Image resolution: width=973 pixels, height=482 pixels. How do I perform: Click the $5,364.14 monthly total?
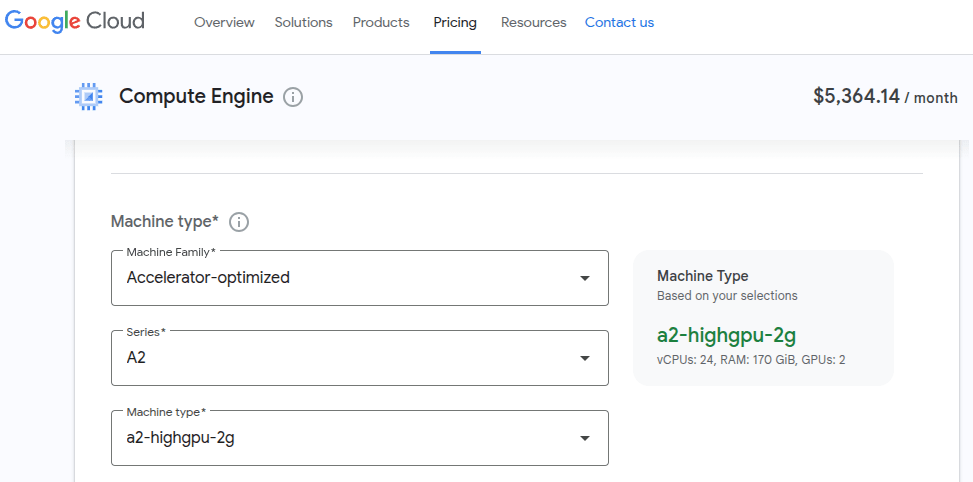click(x=885, y=97)
